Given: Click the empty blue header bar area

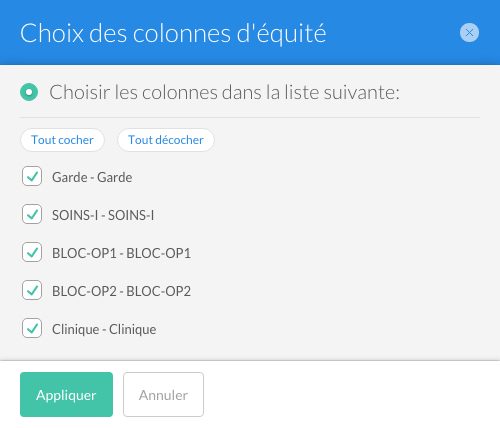Looking at the screenshot, I should click(x=393, y=33).
